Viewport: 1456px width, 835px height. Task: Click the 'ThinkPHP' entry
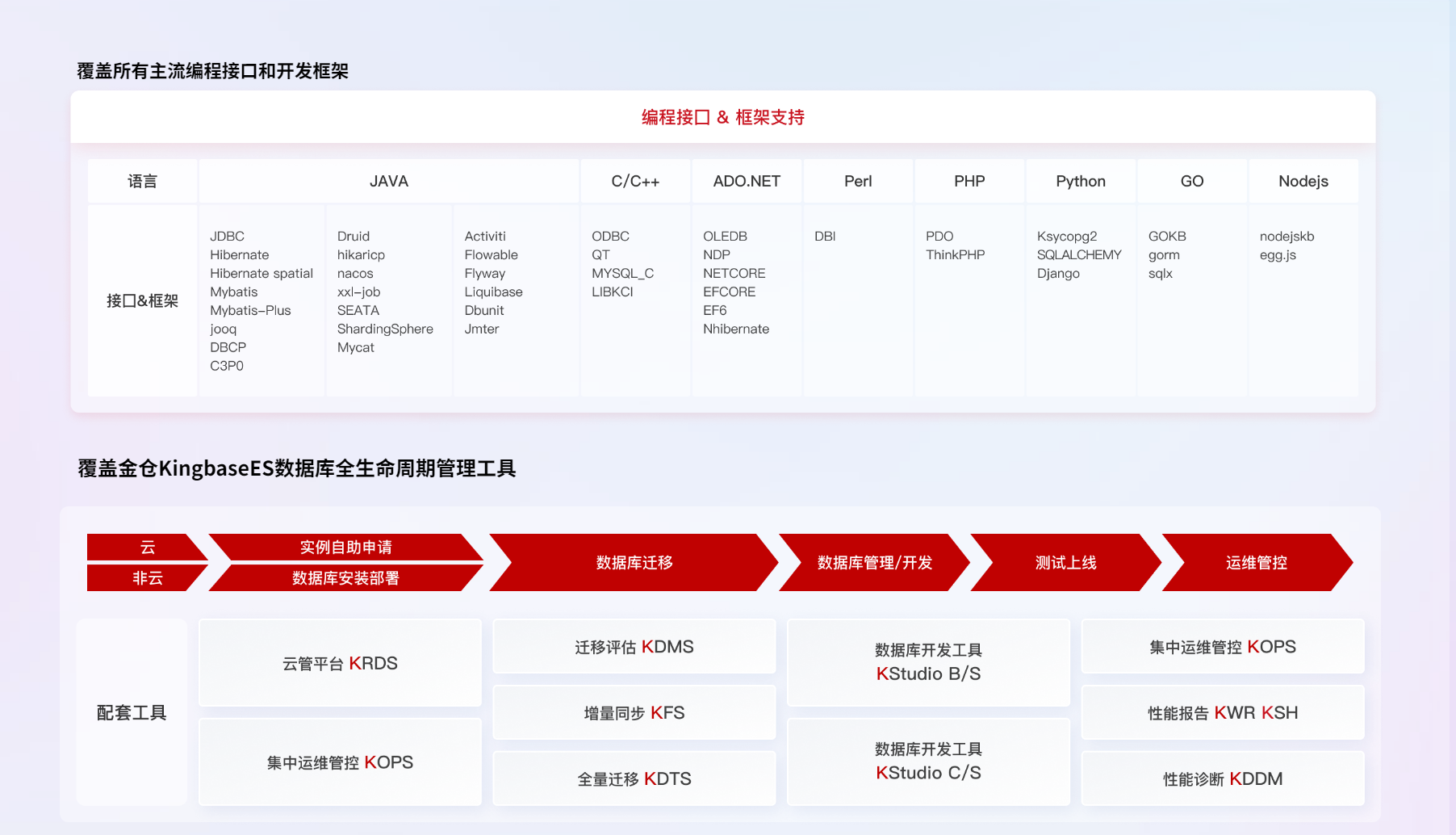coord(956,254)
